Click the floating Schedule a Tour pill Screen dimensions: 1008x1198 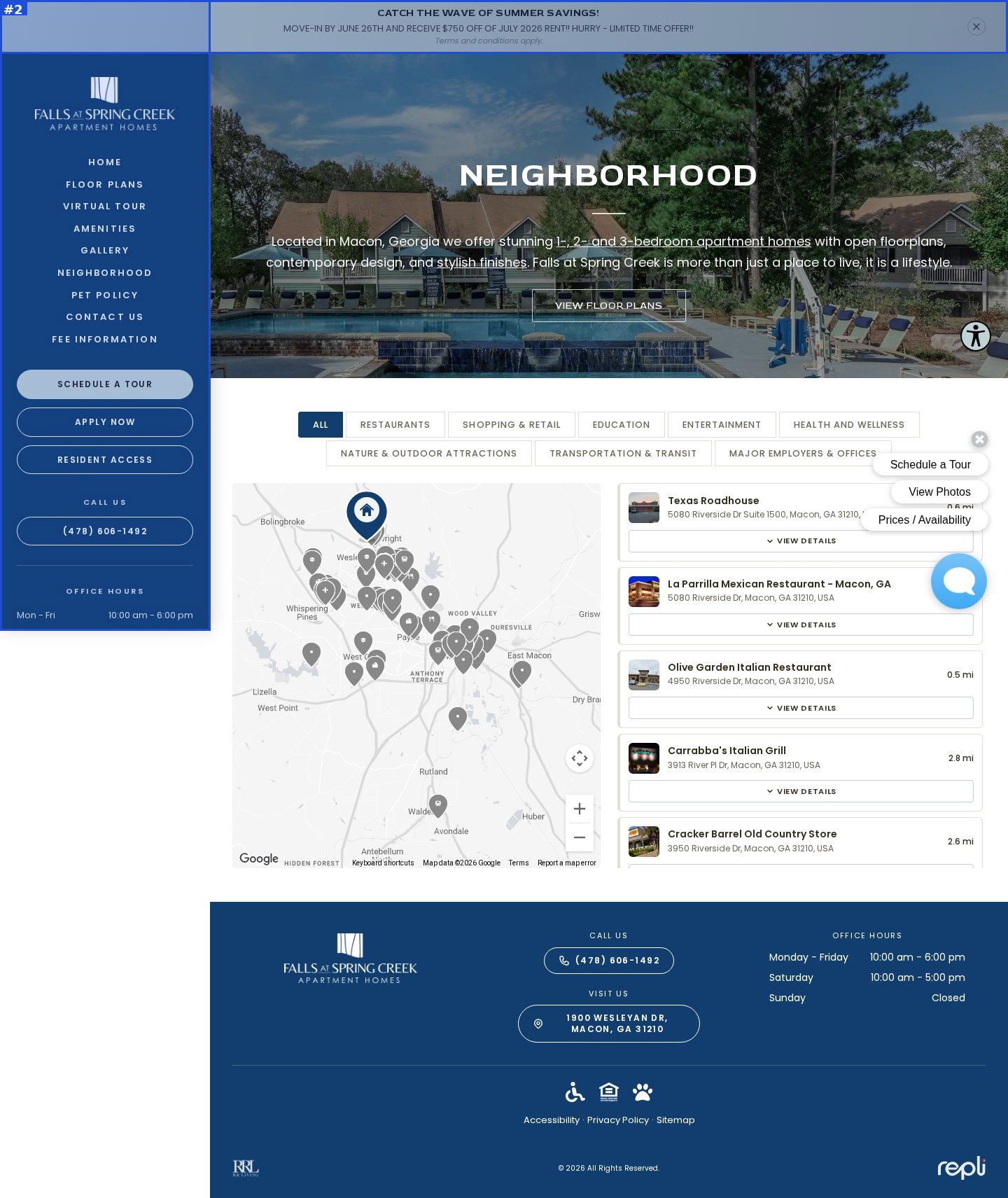(930, 465)
